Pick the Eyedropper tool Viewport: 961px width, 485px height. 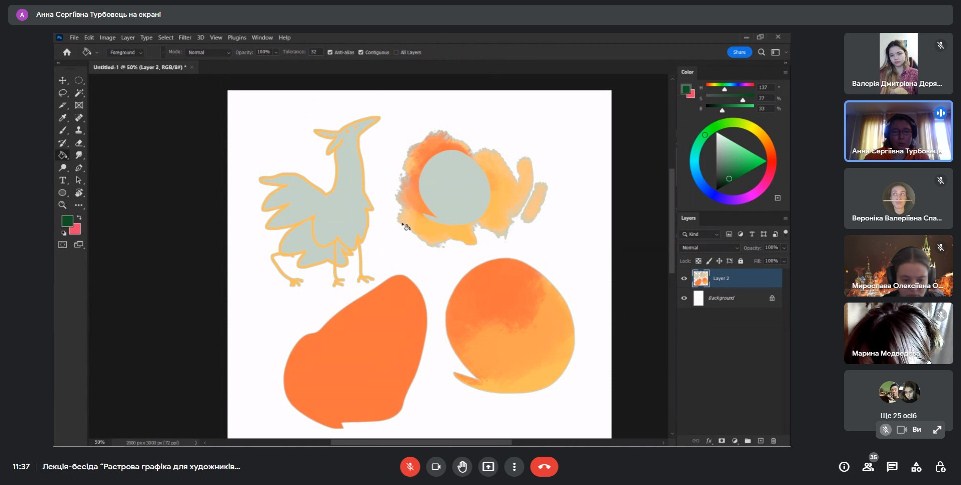(63, 118)
